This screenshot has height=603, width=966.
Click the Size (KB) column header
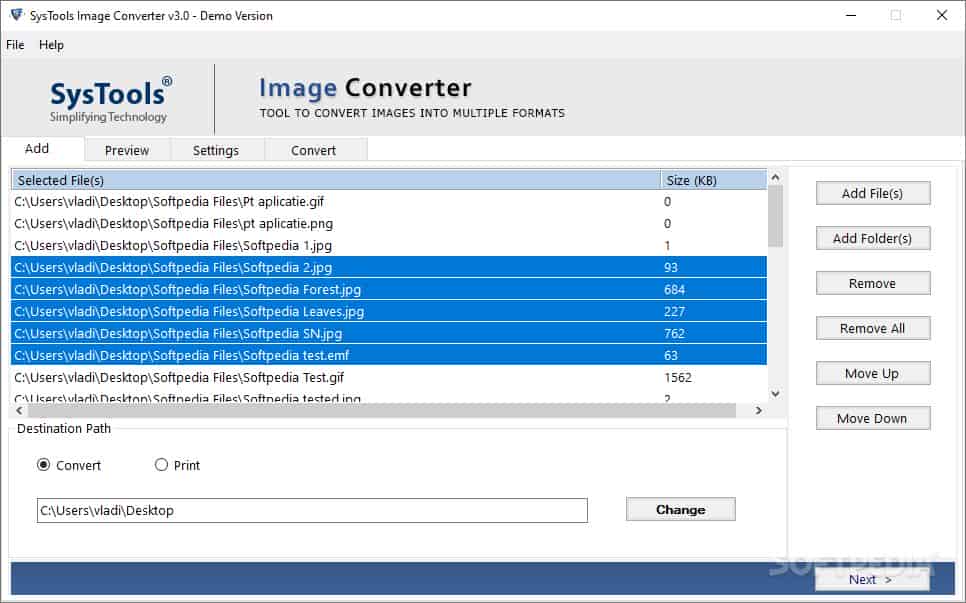click(714, 180)
